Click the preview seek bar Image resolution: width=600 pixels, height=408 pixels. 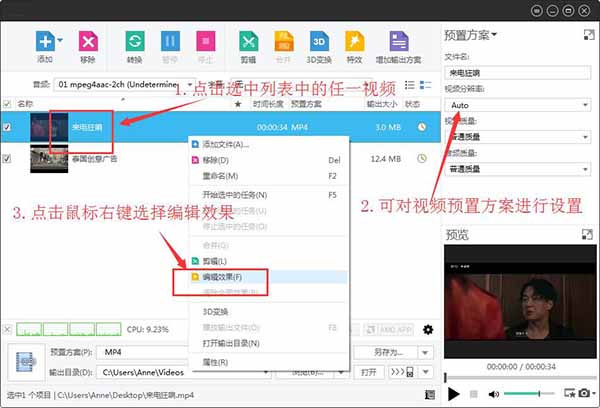[x=520, y=378]
